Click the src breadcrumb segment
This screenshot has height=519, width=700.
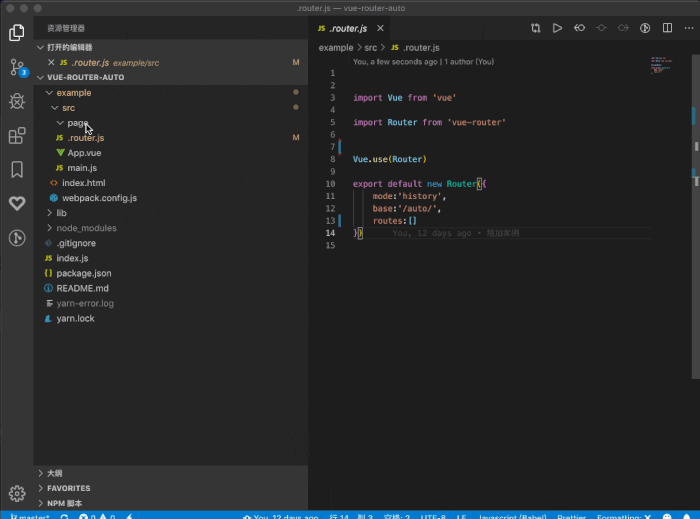click(370, 47)
